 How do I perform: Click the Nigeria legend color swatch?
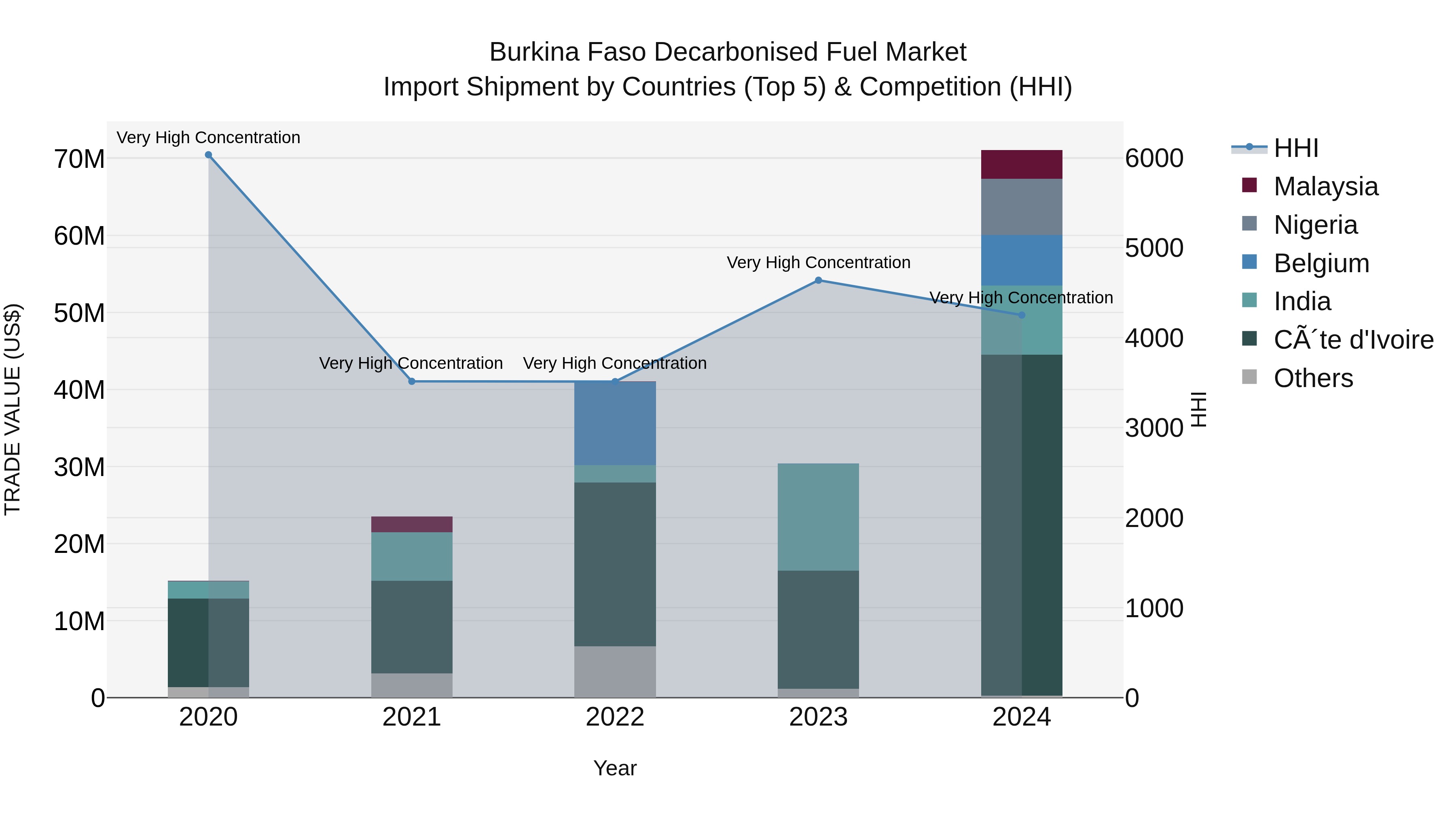coord(1249,223)
